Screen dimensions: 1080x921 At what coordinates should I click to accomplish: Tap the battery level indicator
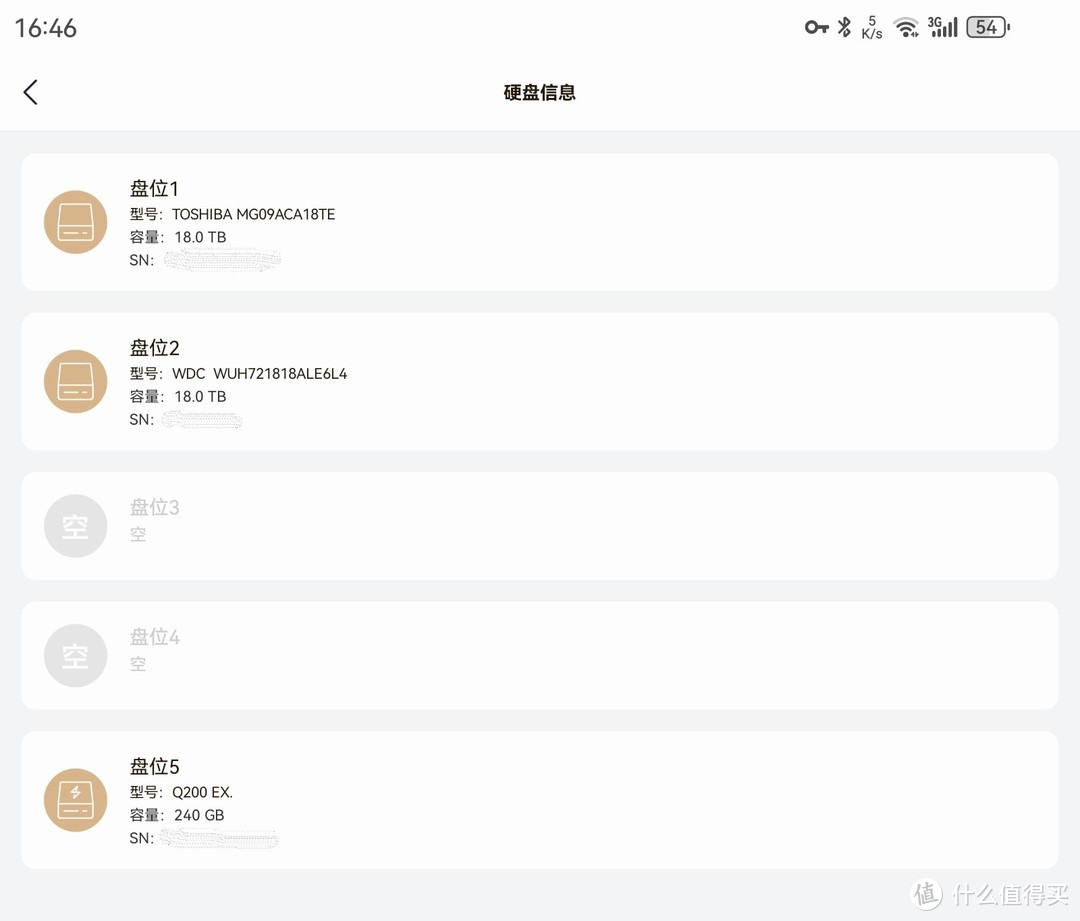988,28
